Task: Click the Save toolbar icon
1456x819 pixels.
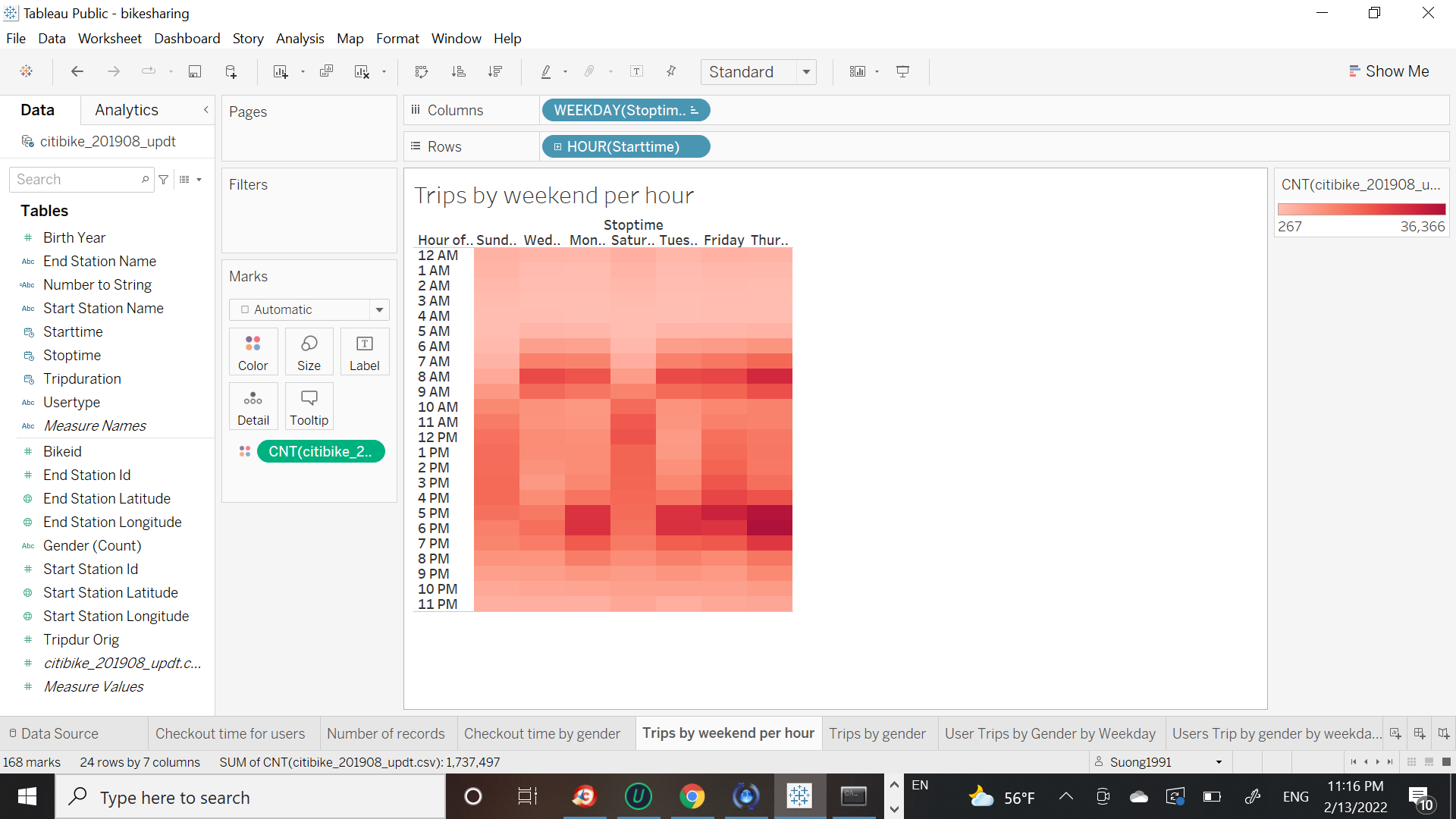Action: pos(195,71)
